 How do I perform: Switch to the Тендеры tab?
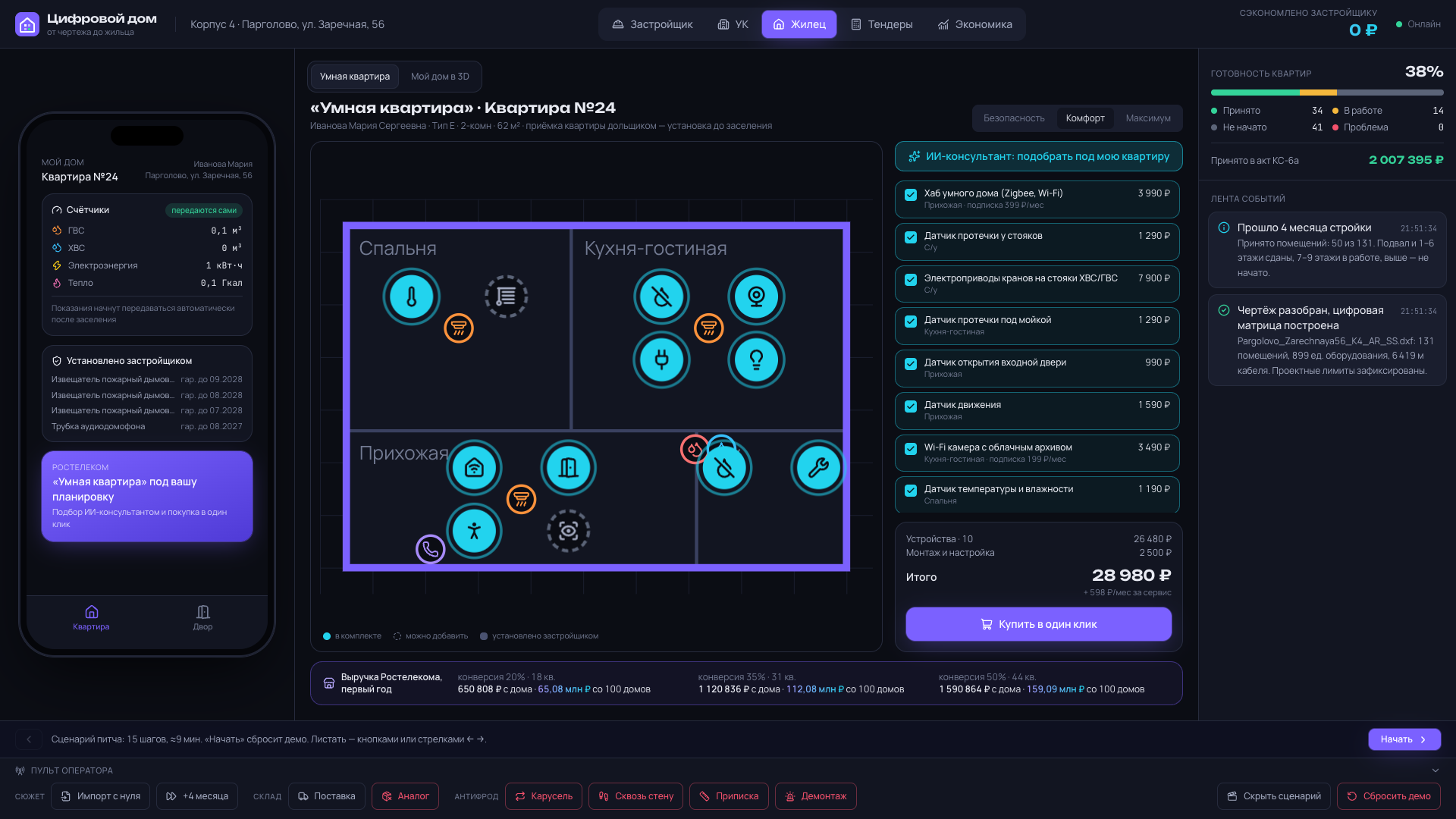click(881, 24)
